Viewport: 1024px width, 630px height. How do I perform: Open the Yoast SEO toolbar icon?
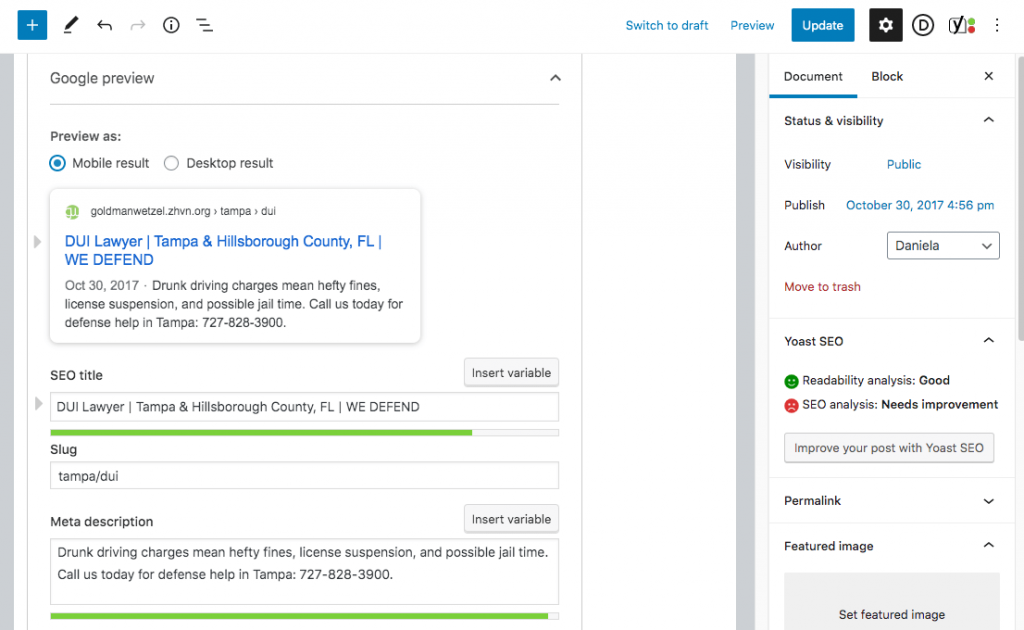pos(961,25)
